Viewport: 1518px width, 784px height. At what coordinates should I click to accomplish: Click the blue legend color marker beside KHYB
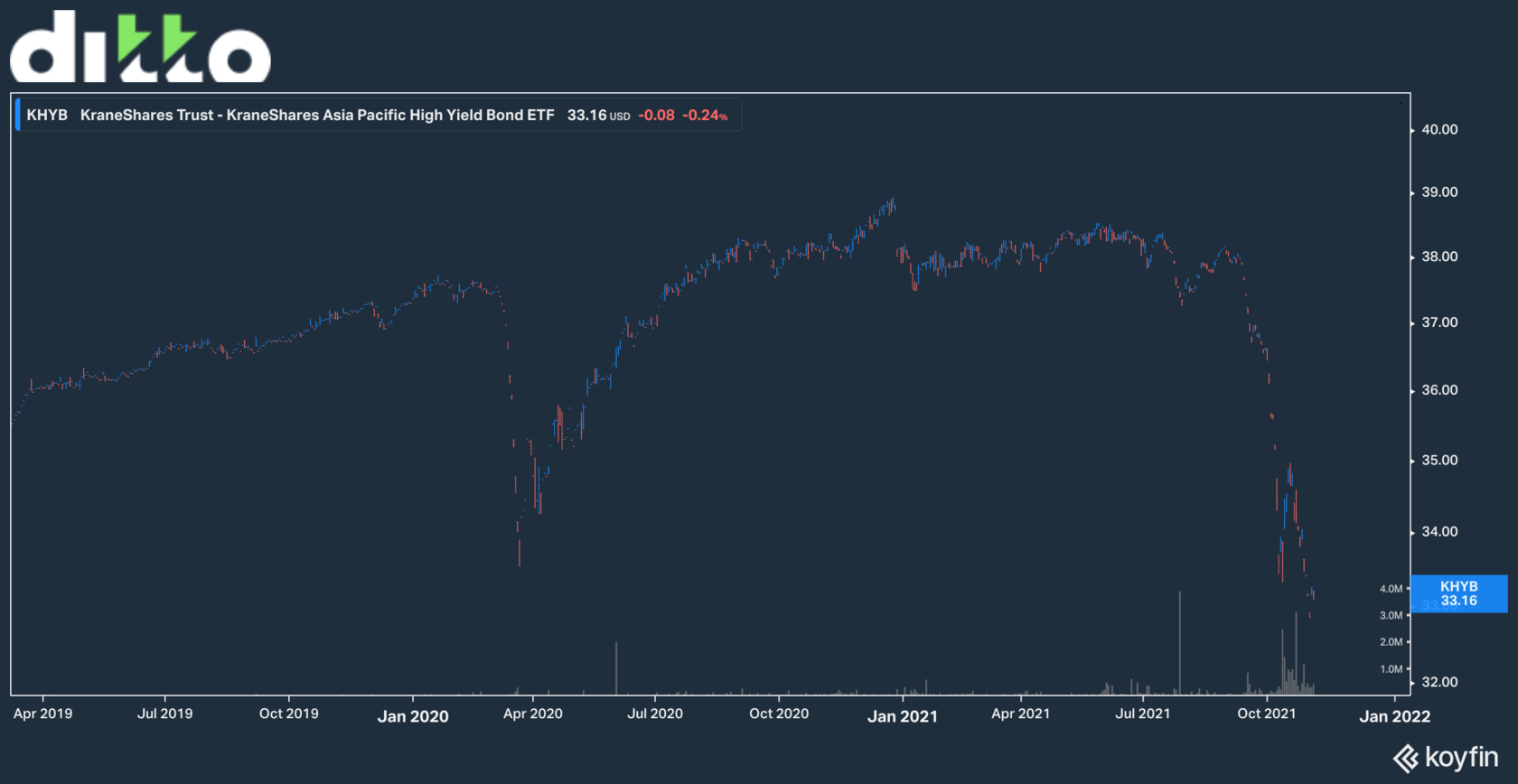coord(18,115)
